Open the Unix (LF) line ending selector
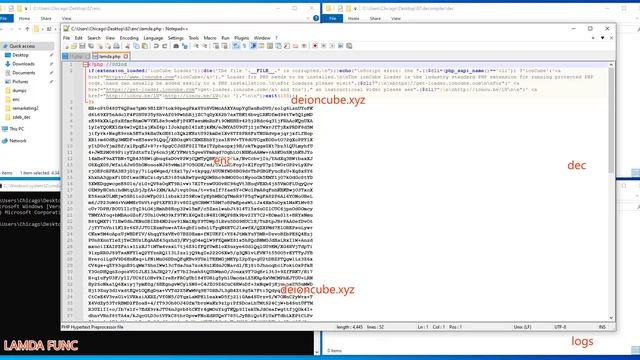This screenshot has height=360, width=640. (x=522, y=327)
